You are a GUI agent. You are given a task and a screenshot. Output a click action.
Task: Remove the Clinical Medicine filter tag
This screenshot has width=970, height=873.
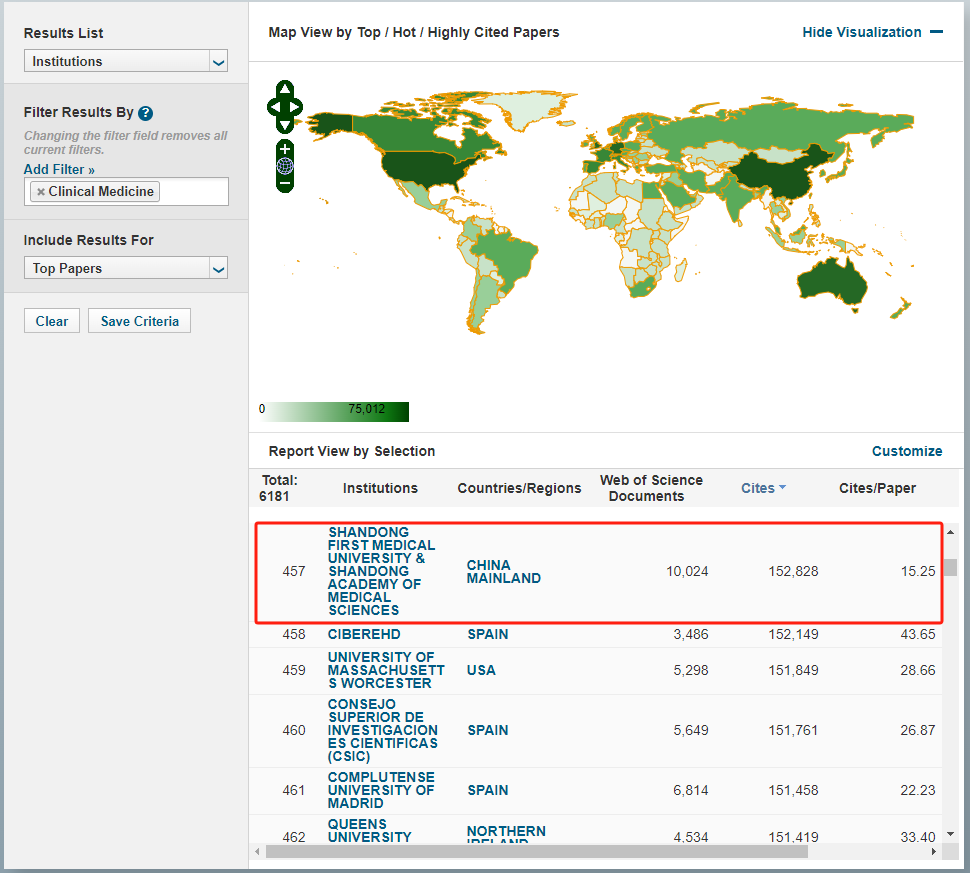(x=41, y=192)
